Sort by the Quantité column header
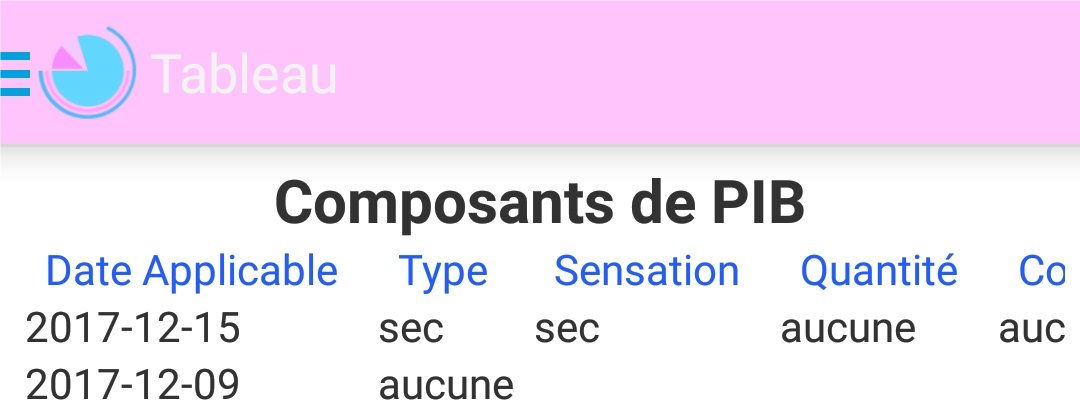Image resolution: width=1080 pixels, height=417 pixels. [879, 271]
